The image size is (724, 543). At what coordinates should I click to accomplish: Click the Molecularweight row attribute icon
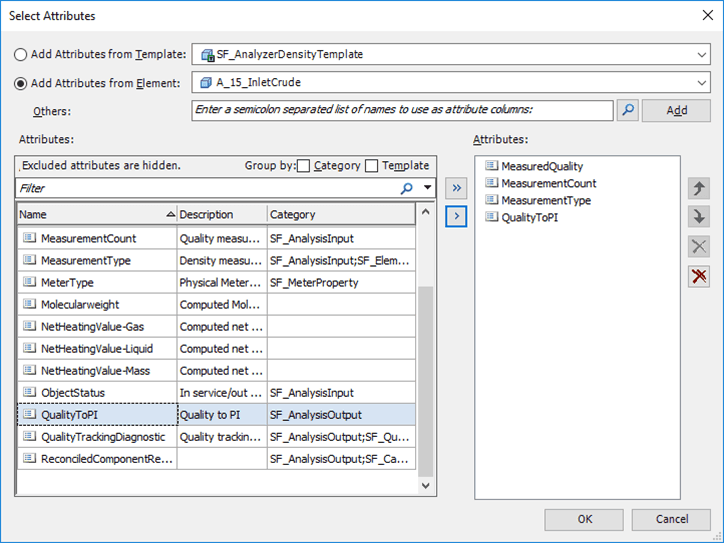point(30,304)
